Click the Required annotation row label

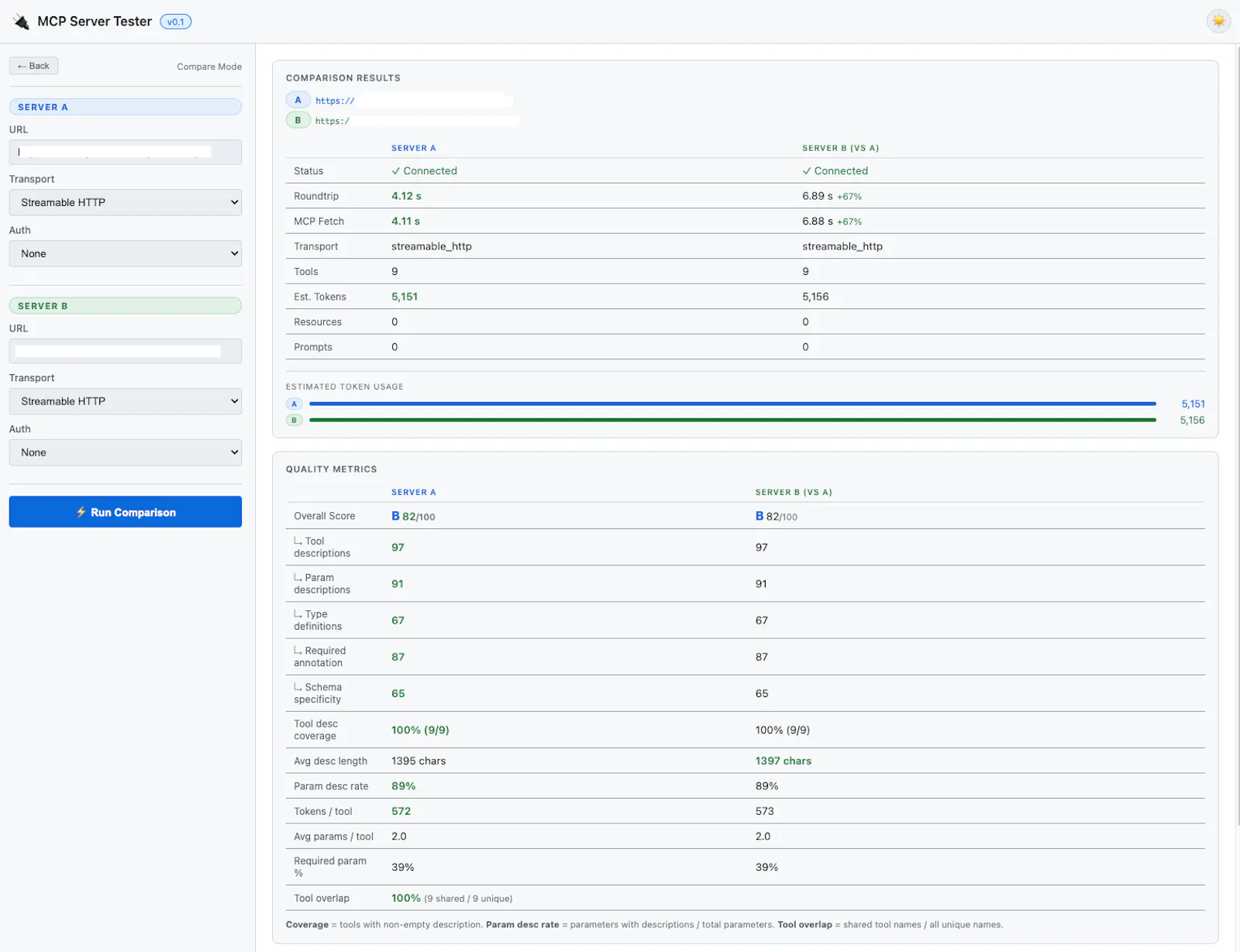click(x=320, y=657)
